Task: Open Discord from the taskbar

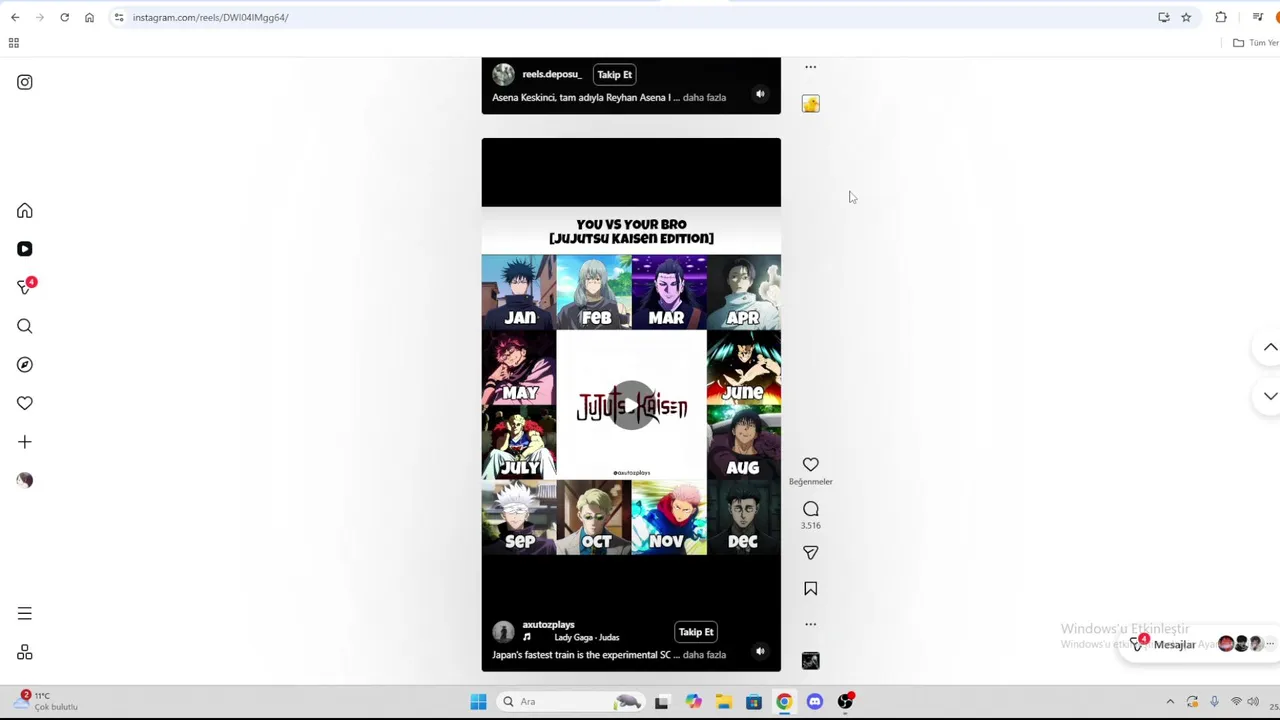Action: tap(815, 702)
